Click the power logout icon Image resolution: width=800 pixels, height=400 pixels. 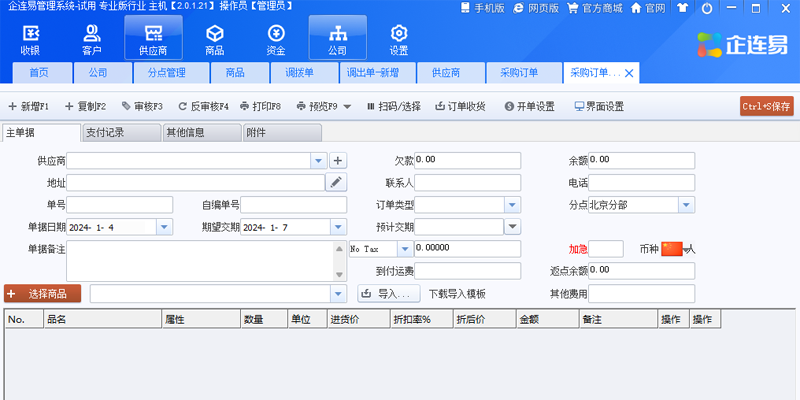[x=707, y=8]
